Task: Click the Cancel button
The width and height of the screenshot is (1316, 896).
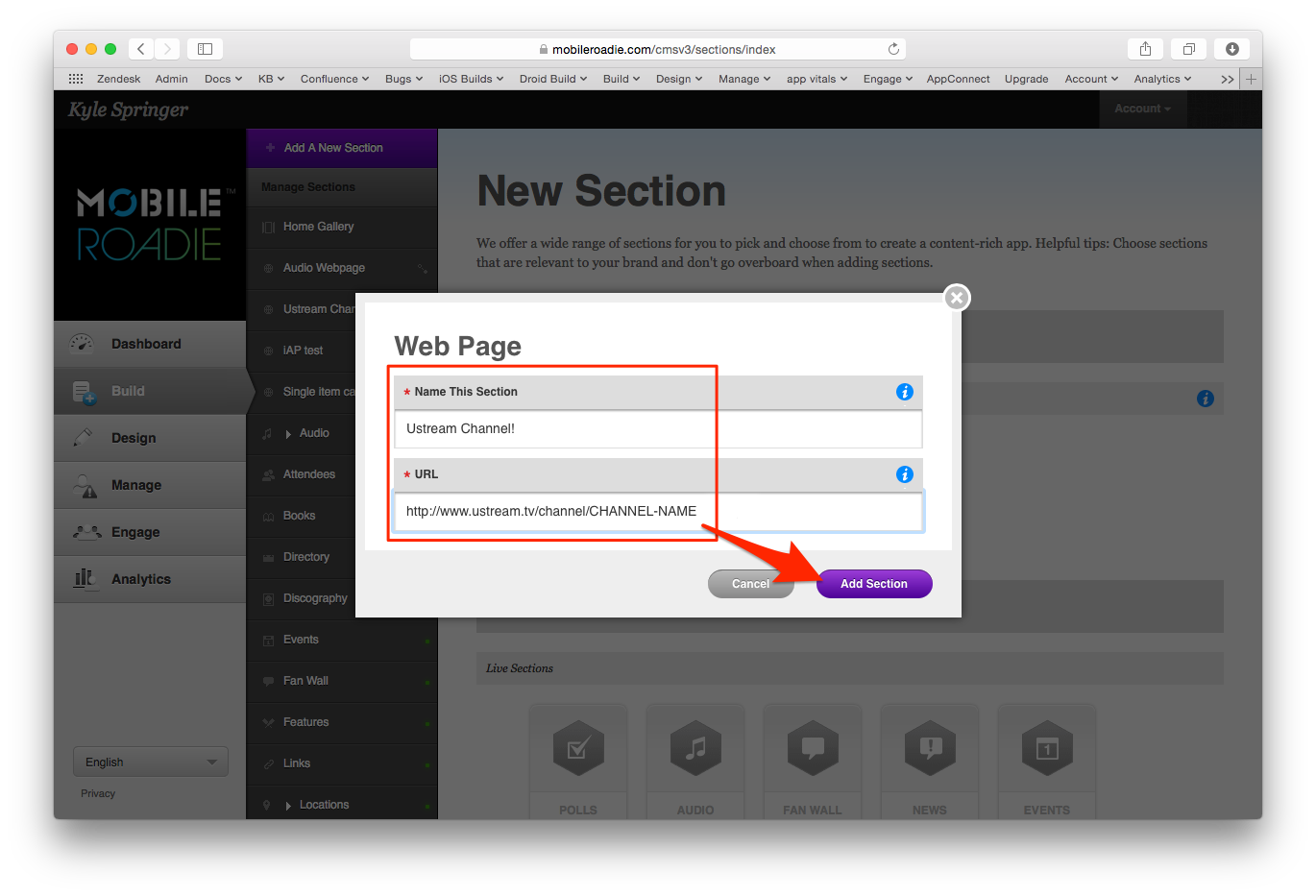Action: click(x=750, y=584)
